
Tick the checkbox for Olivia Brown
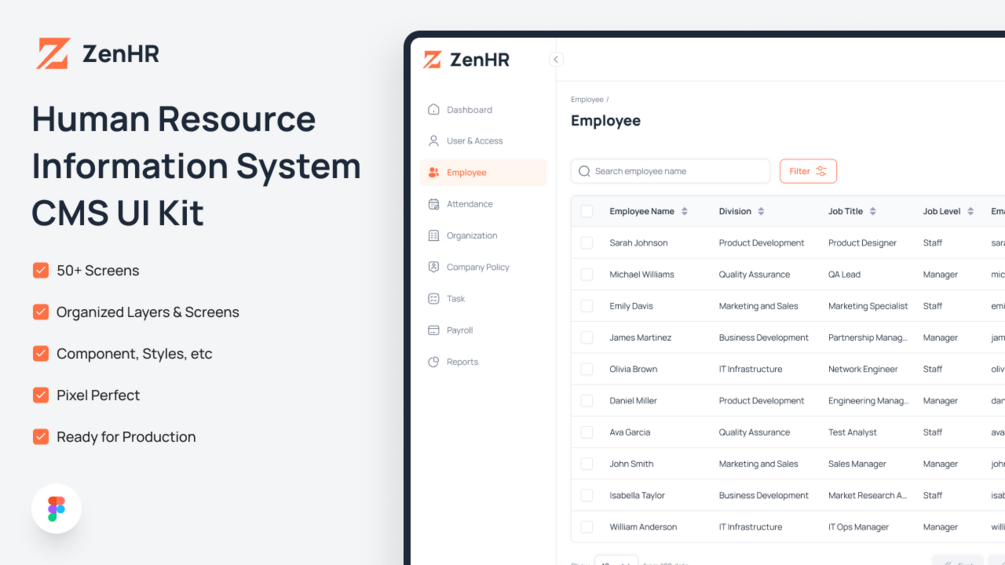(x=586, y=369)
